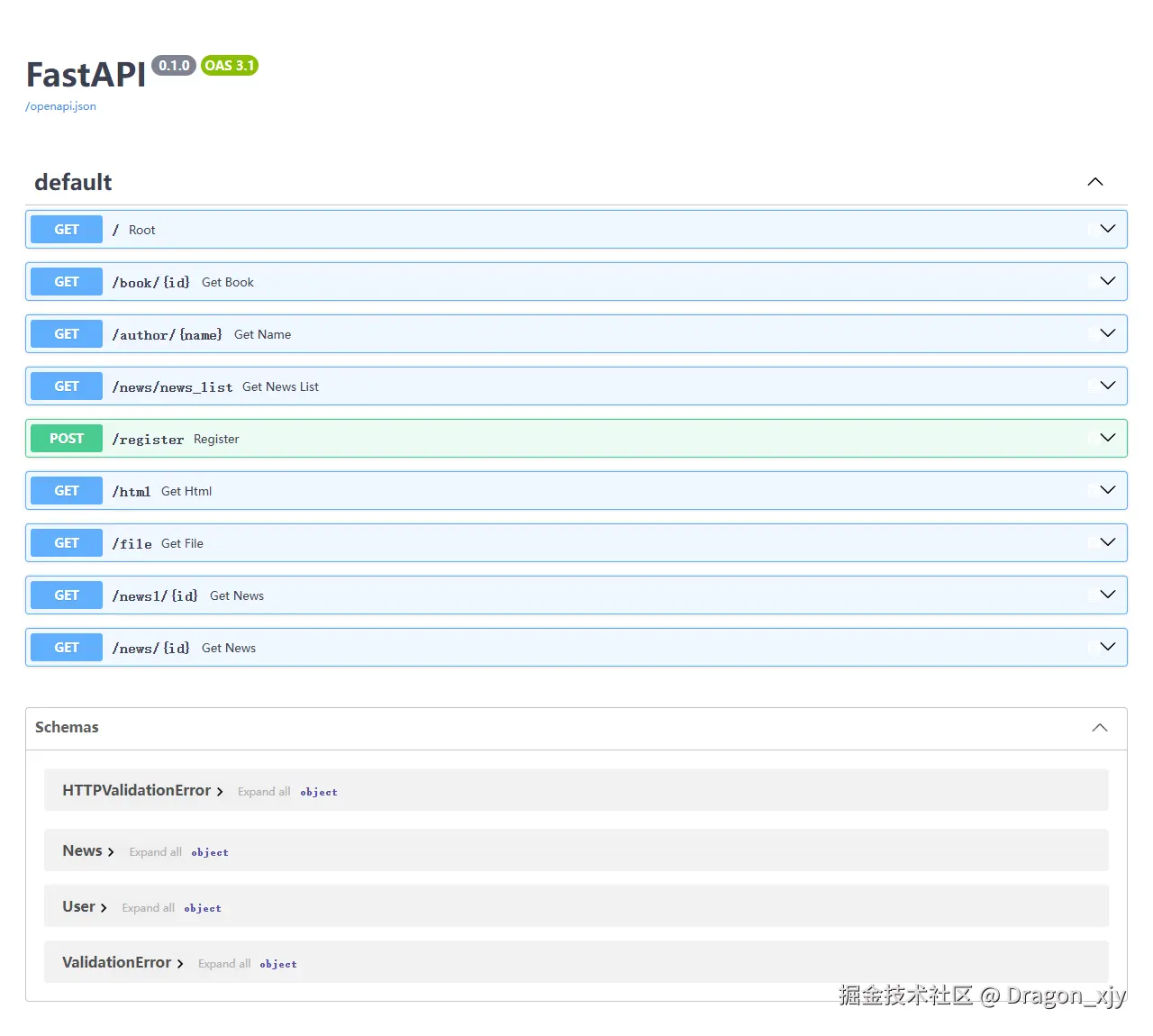The height and width of the screenshot is (1036, 1153).
Task: Expand the /news1/{id} endpoint chevron
Action: pos(1108,595)
